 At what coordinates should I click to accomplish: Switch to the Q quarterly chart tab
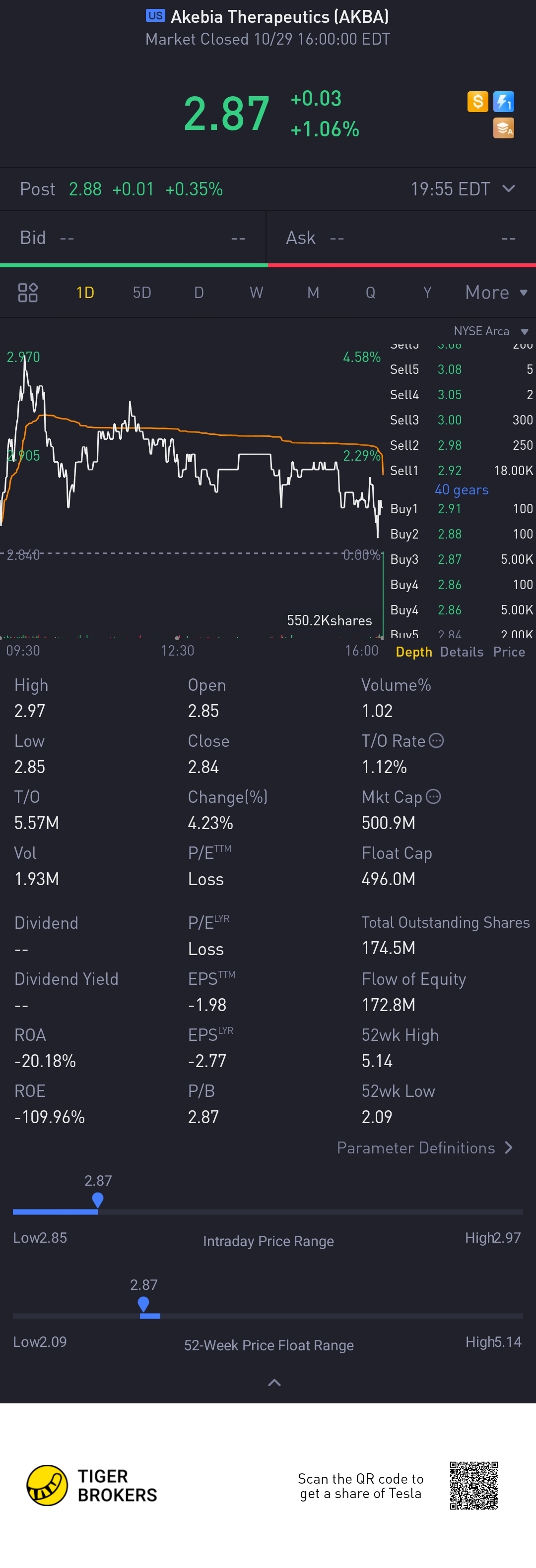tap(370, 293)
